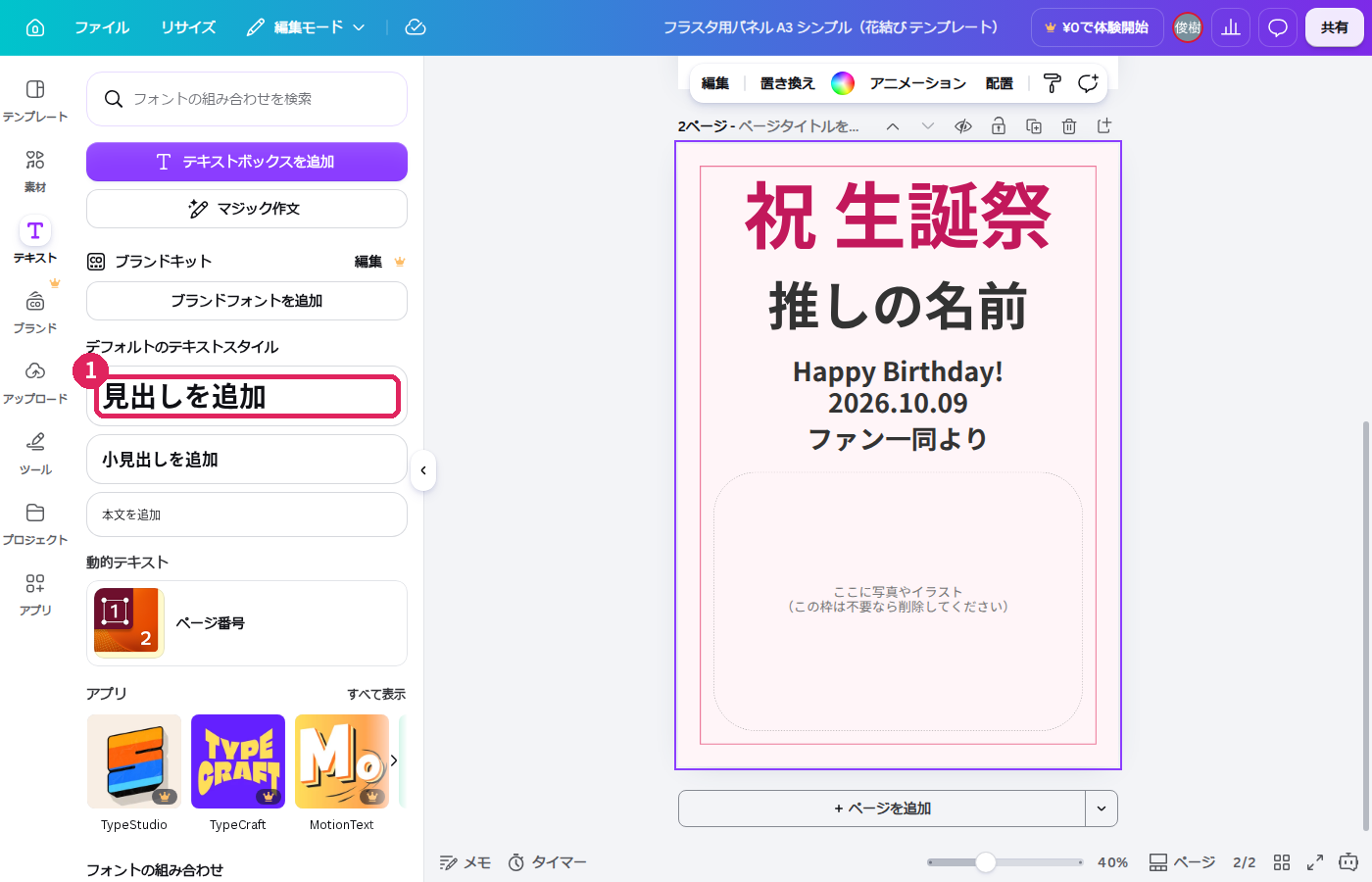Click the copy style paint roller icon
This screenshot has height=882, width=1372.
(x=1053, y=83)
